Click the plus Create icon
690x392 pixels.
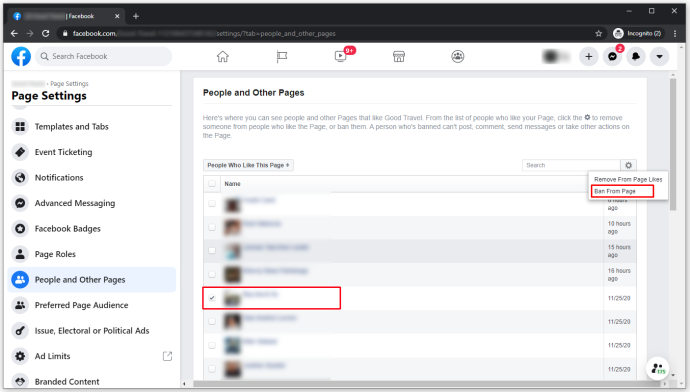click(x=589, y=56)
